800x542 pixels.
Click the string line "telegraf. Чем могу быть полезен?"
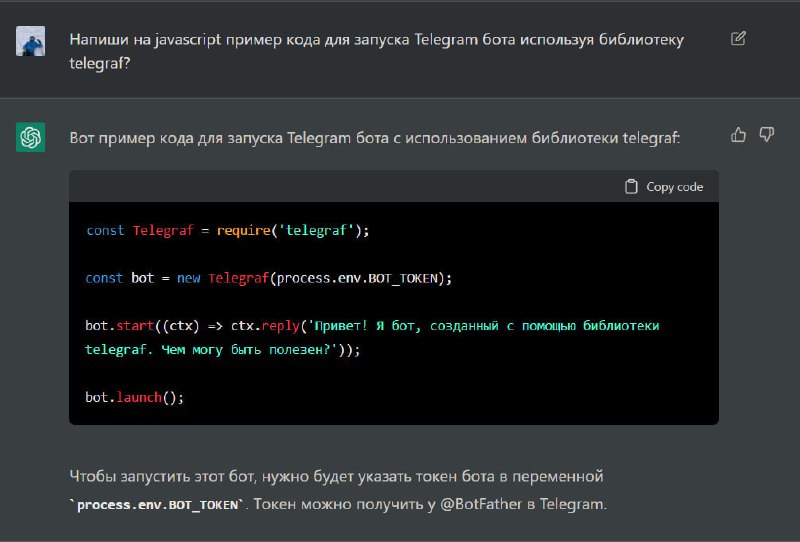(x=222, y=350)
